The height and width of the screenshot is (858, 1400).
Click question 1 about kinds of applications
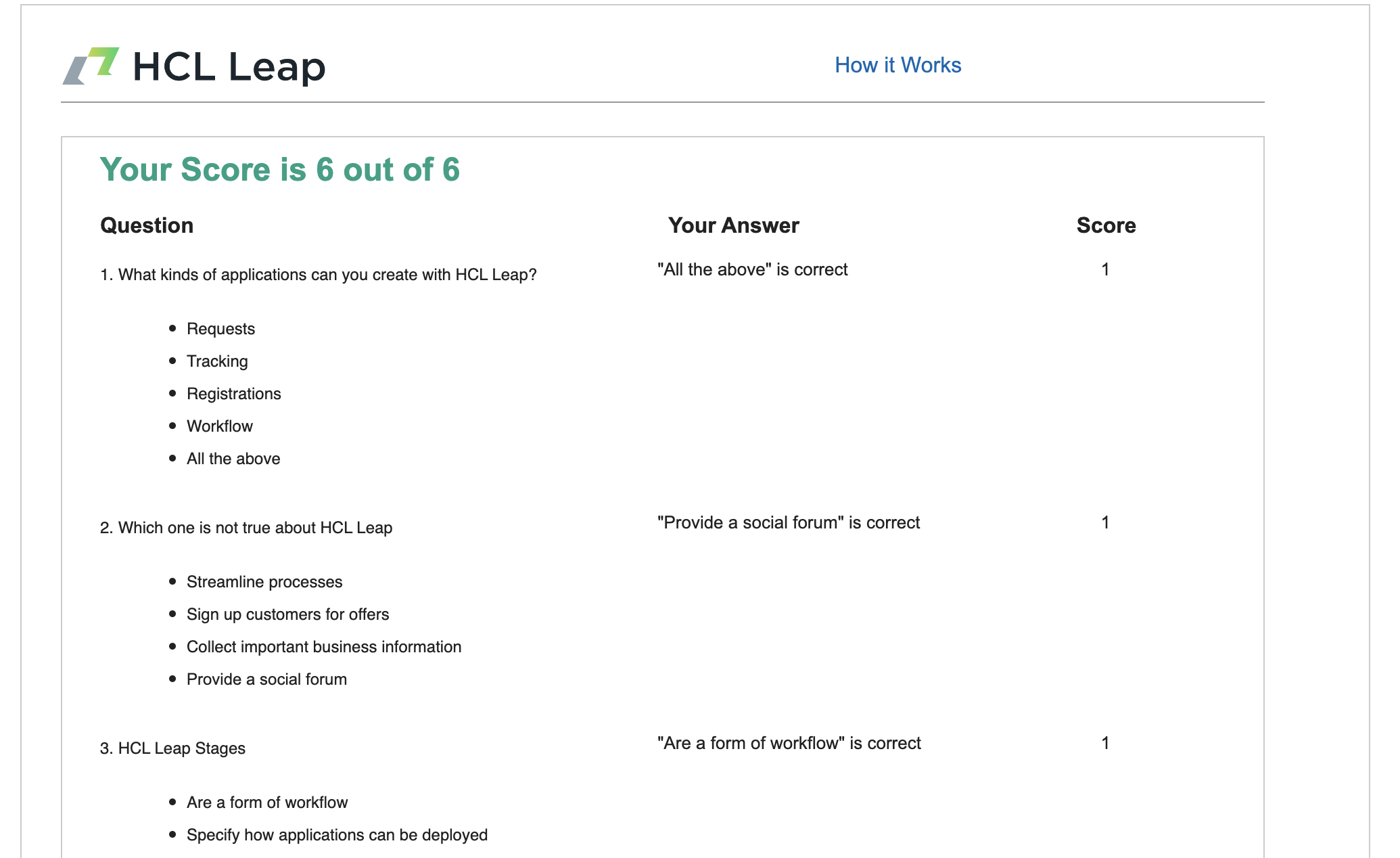(x=319, y=275)
